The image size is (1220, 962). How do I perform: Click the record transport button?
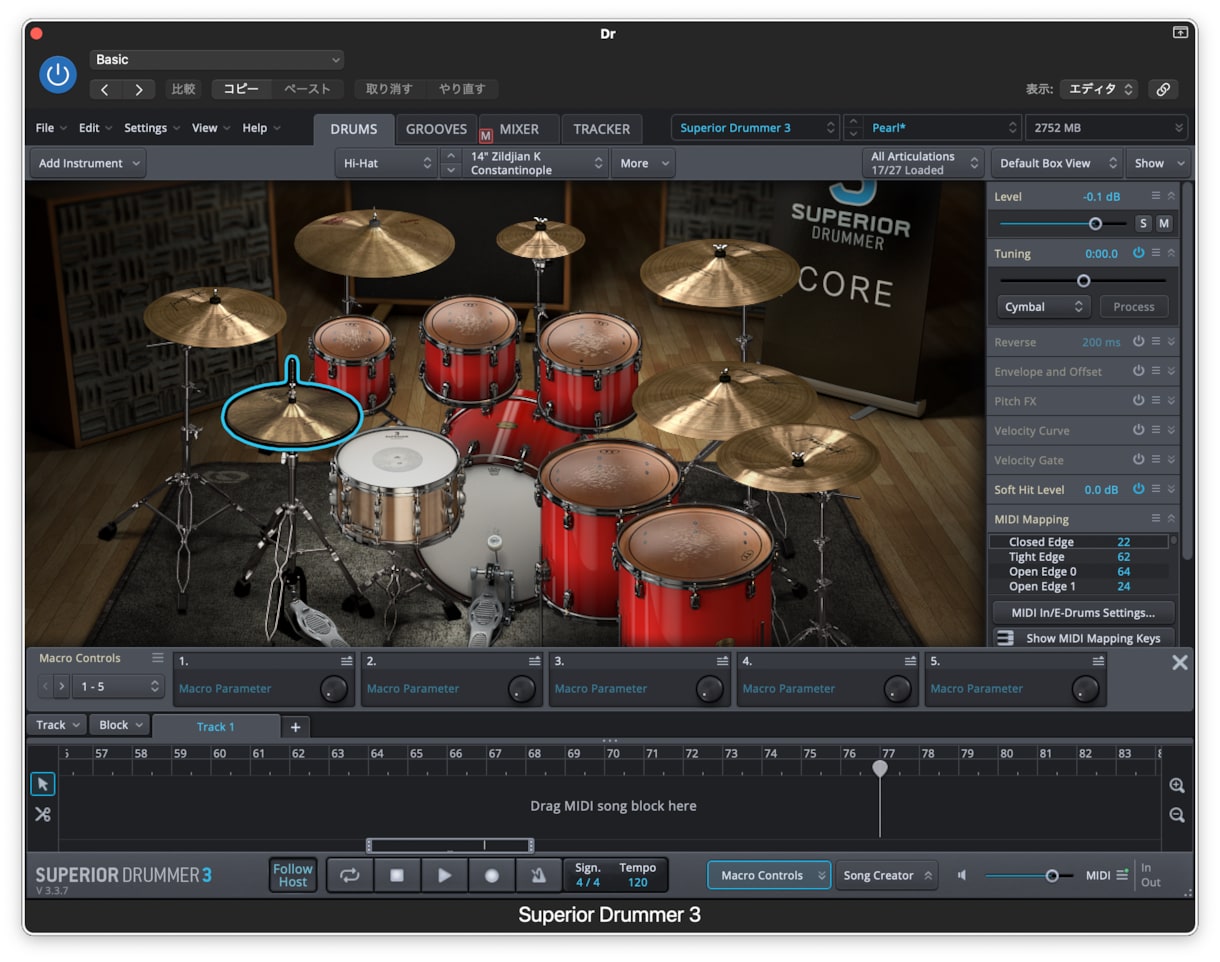click(x=491, y=875)
